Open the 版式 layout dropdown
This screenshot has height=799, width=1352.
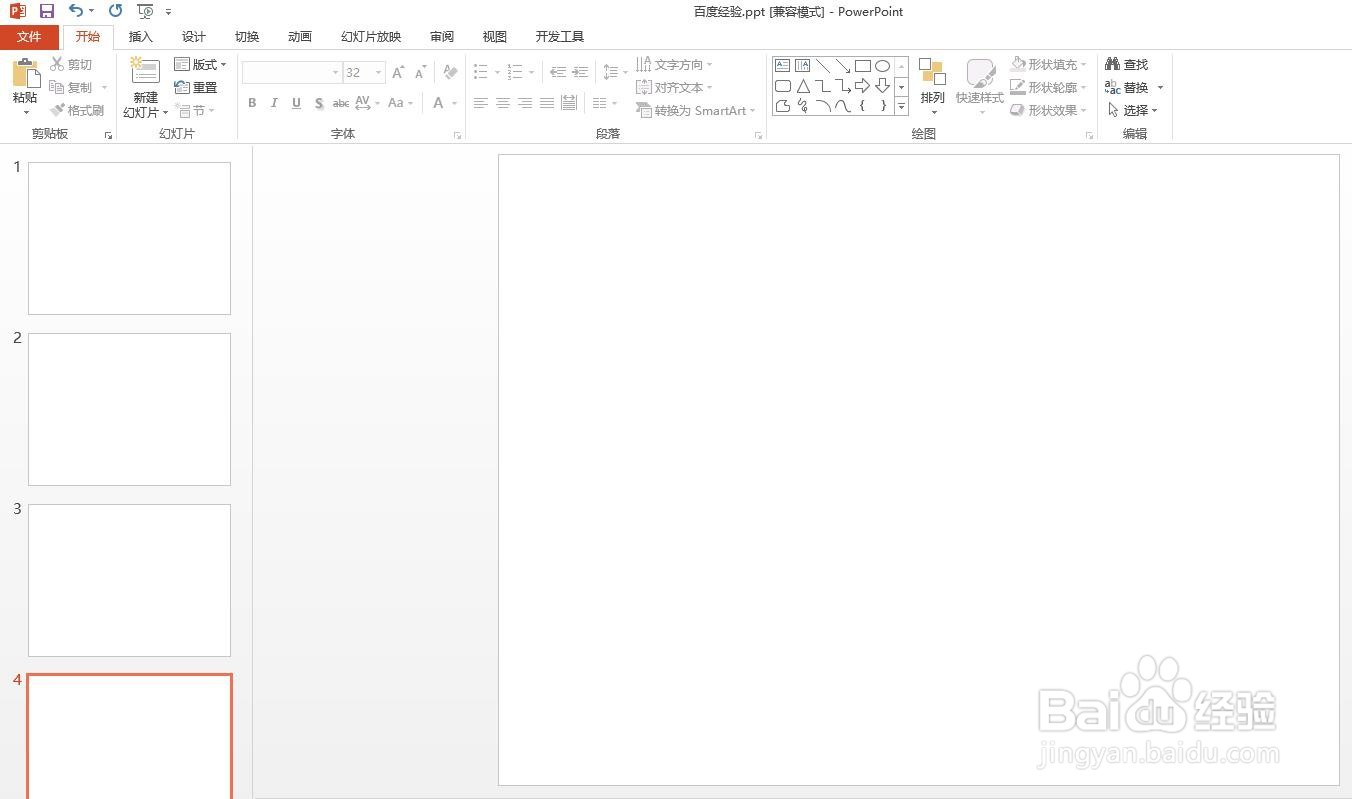pyautogui.click(x=201, y=64)
